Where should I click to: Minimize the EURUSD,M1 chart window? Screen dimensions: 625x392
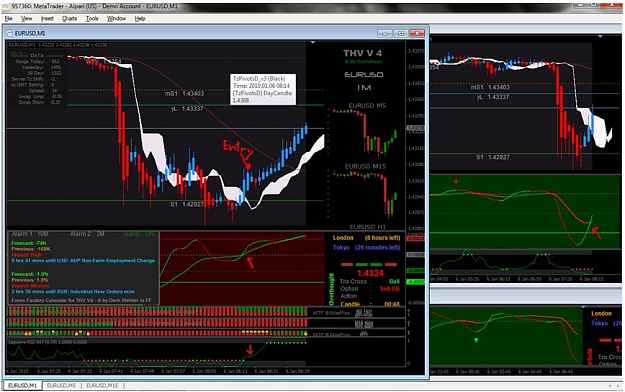385,33
